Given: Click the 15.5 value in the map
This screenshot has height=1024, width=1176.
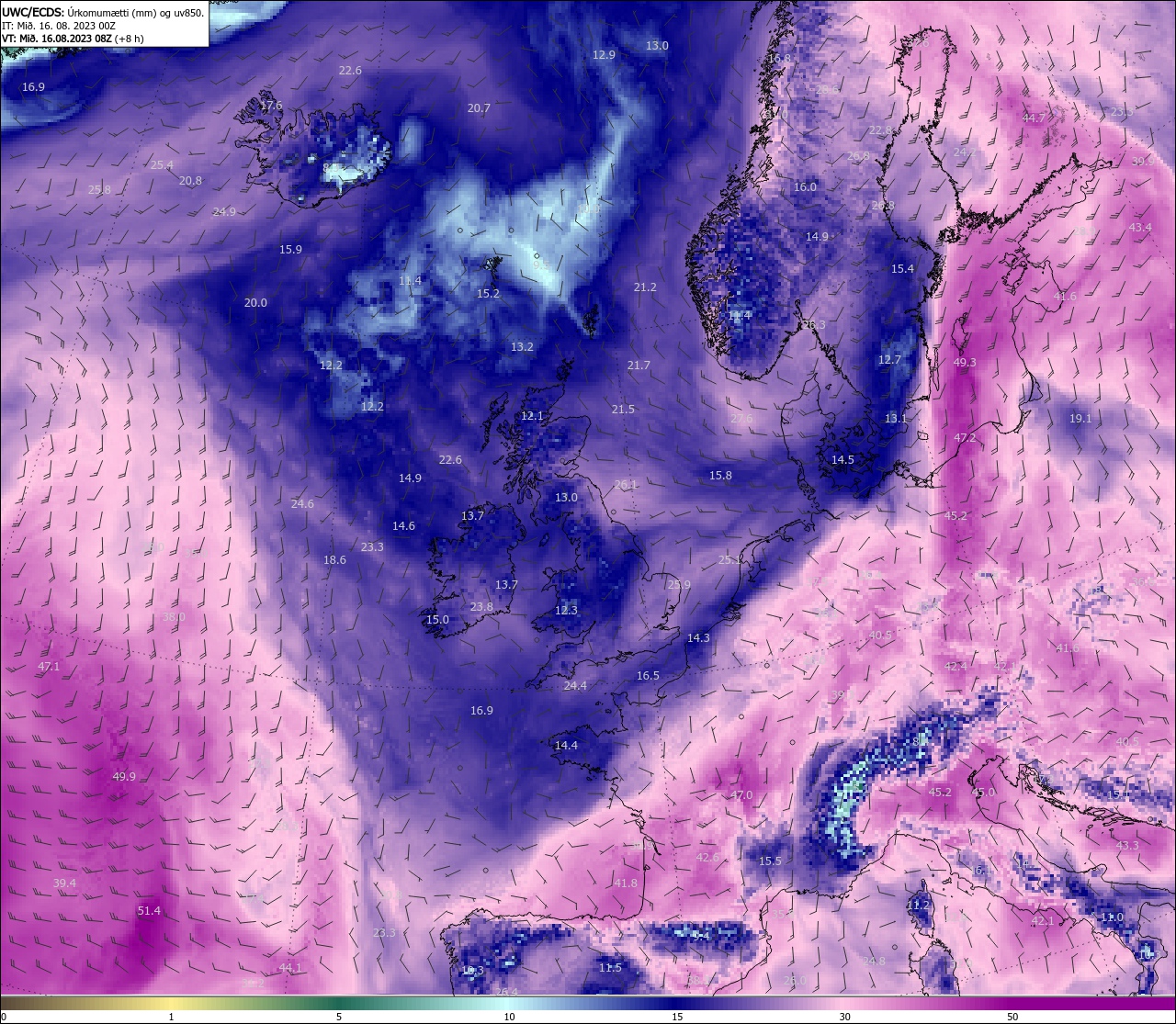Looking at the screenshot, I should [770, 861].
